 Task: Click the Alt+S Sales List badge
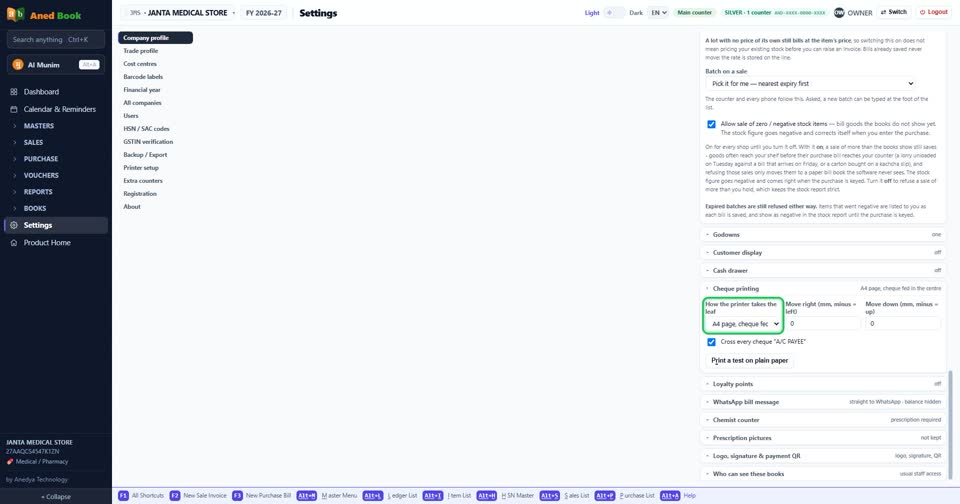pos(549,495)
